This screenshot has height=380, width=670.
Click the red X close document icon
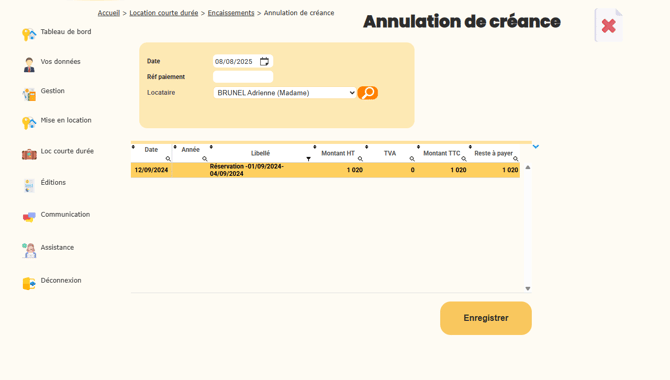coord(608,26)
